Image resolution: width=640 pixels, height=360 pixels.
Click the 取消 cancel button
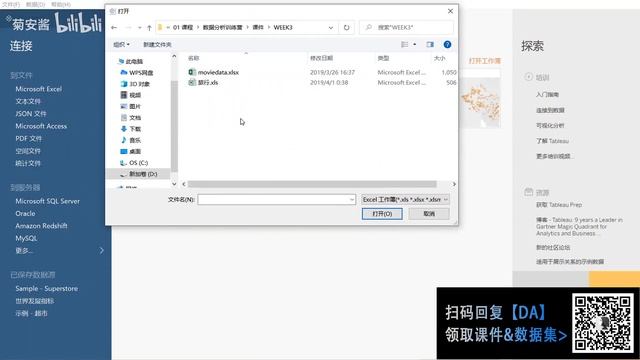429,214
